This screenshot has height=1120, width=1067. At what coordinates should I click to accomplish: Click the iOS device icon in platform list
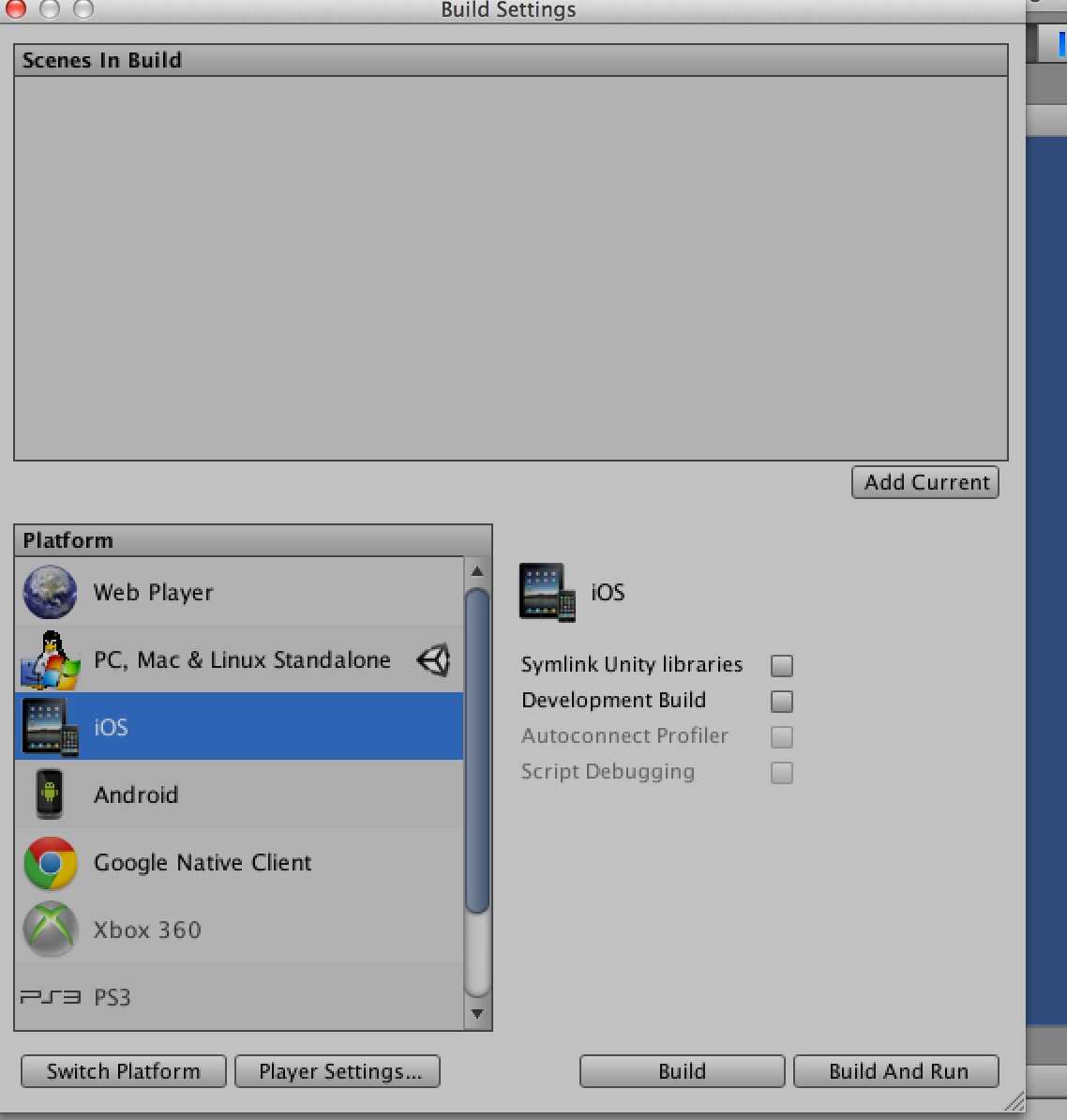[x=50, y=726]
